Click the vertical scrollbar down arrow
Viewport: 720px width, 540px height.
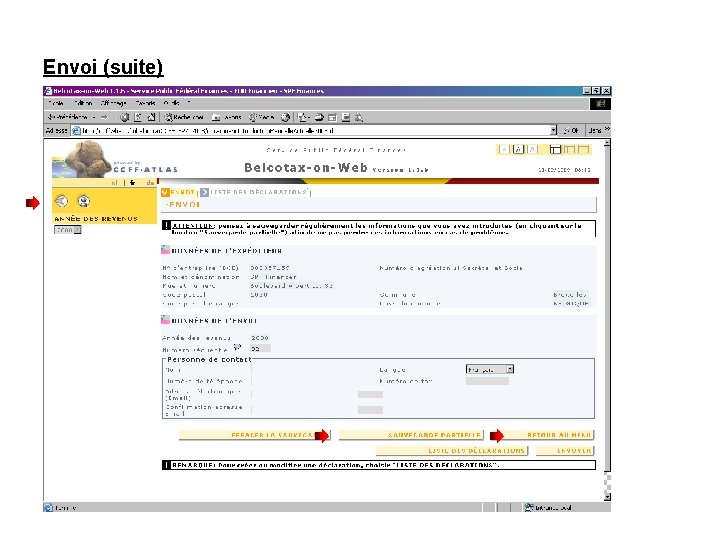coord(607,497)
